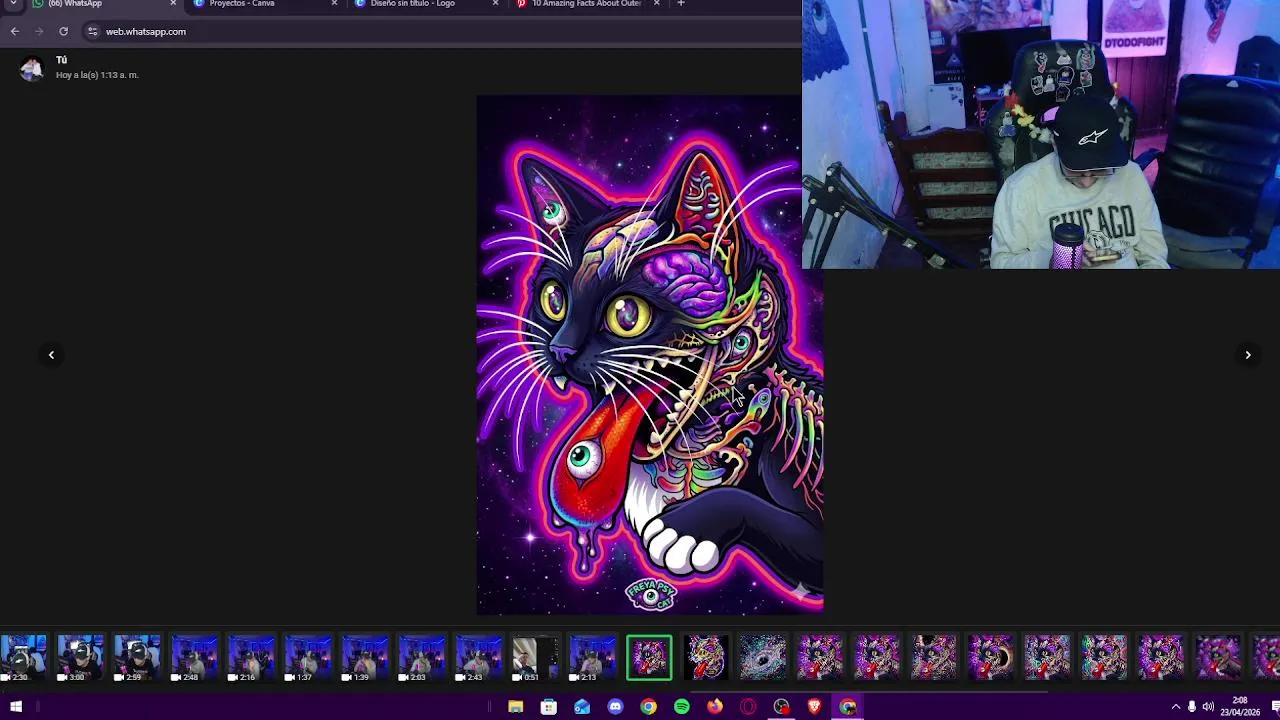Open Opera from the taskbar

click(748, 707)
